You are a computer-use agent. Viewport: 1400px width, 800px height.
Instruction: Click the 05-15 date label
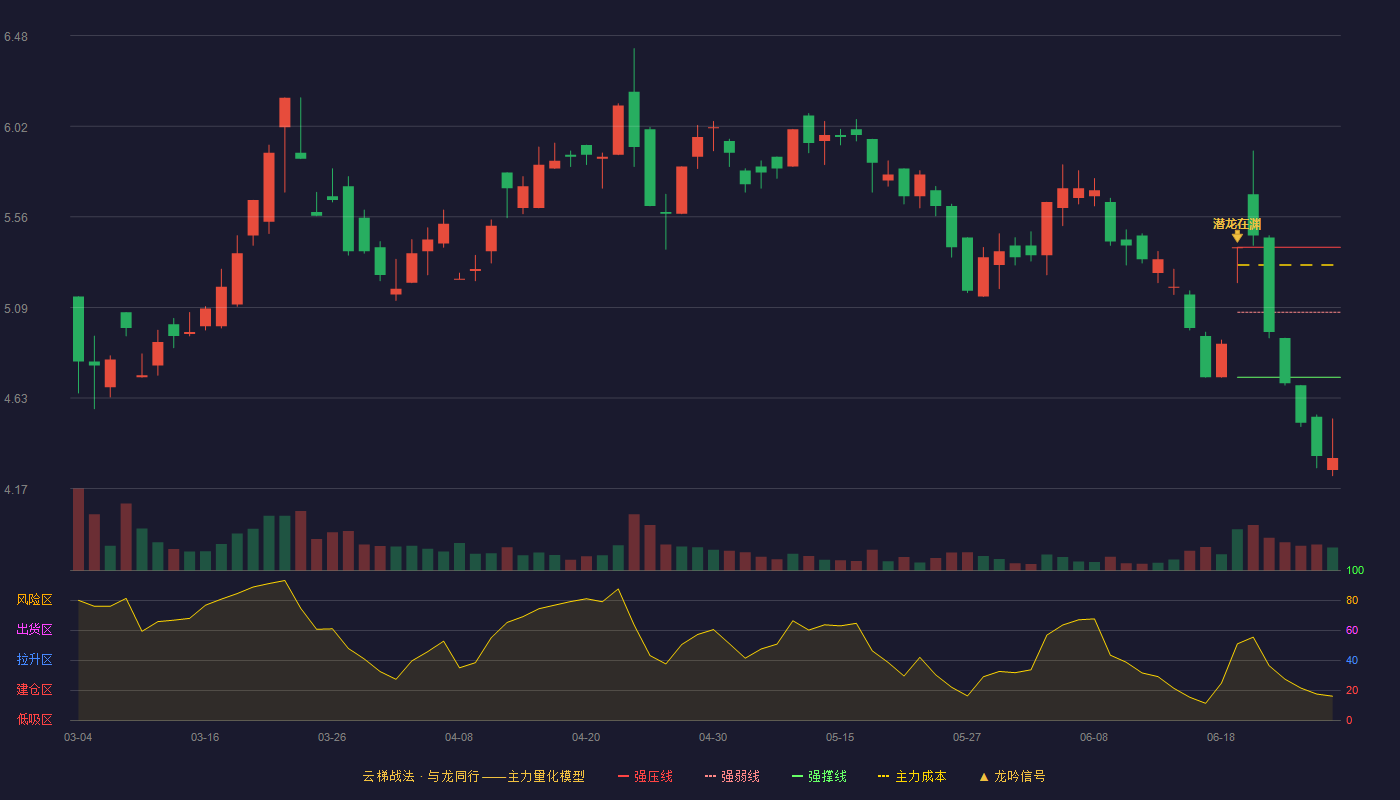pos(840,737)
